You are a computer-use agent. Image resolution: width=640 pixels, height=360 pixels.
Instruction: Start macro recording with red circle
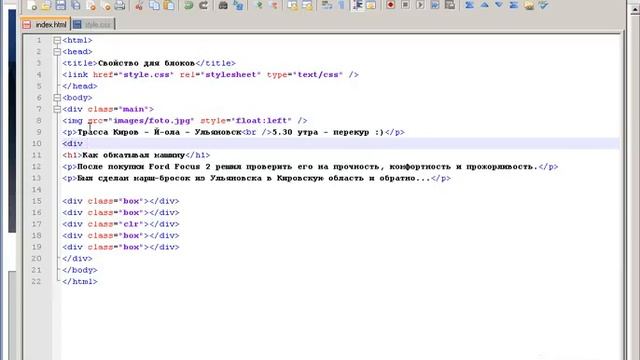(x=391, y=5)
